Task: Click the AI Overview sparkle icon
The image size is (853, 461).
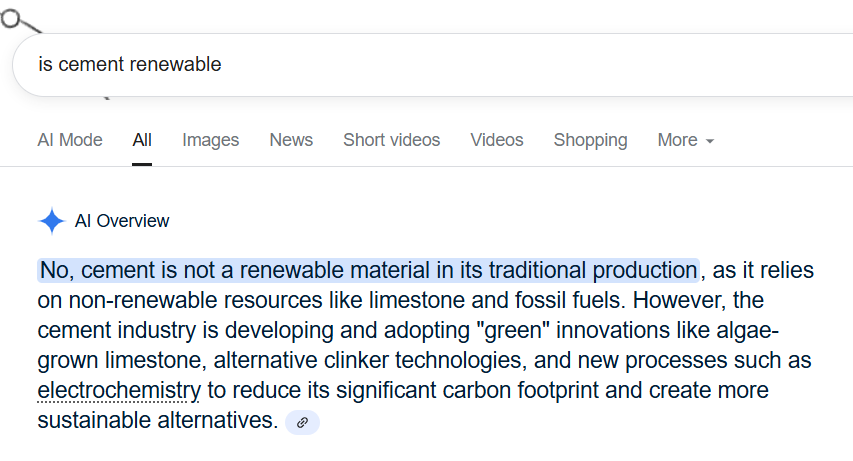Action: coord(51,221)
